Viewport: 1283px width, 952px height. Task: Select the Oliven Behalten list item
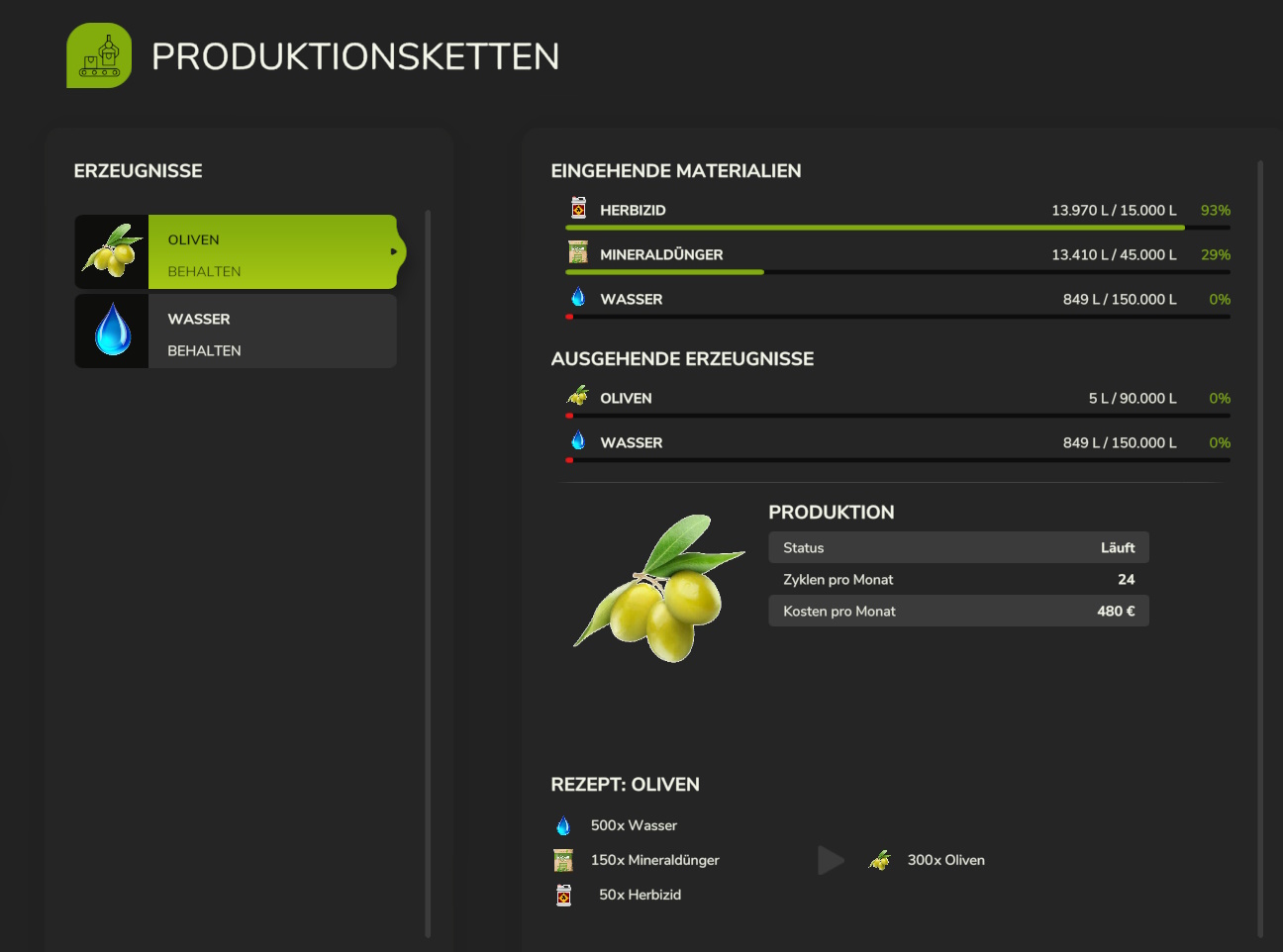click(x=240, y=251)
